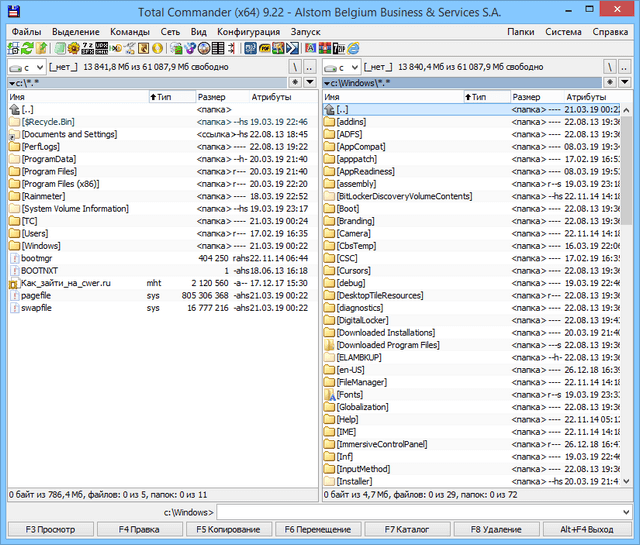Open Internet Explorer from the toolbar
The width and height of the screenshot is (640, 545).
[x=353, y=48]
